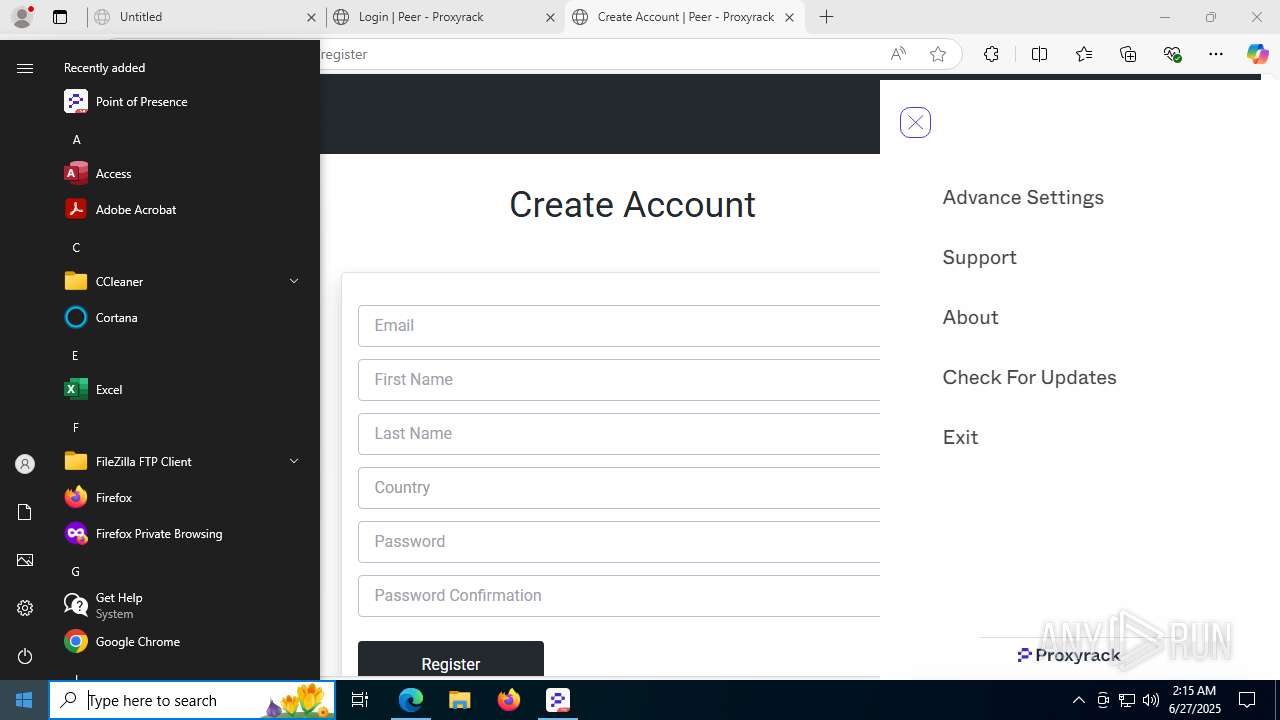Open Settings gear in Start sidebar
The width and height of the screenshot is (1280, 720).
pos(25,608)
